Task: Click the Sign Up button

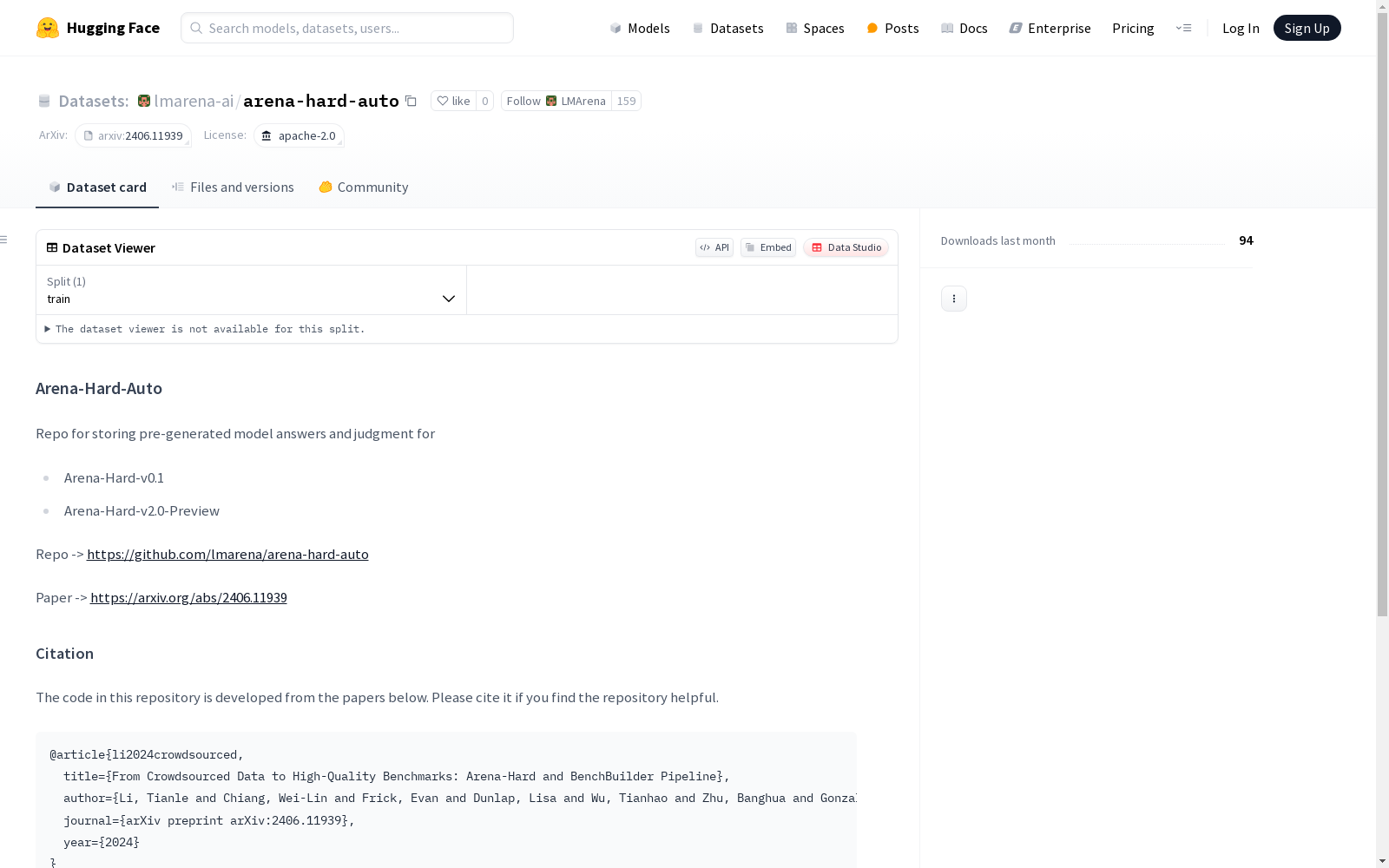Action: [1307, 28]
